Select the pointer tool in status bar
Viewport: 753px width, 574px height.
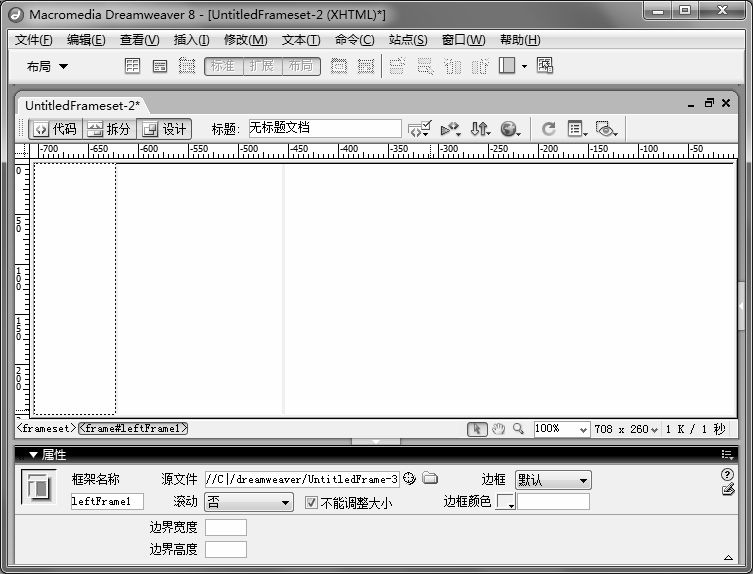(x=477, y=429)
